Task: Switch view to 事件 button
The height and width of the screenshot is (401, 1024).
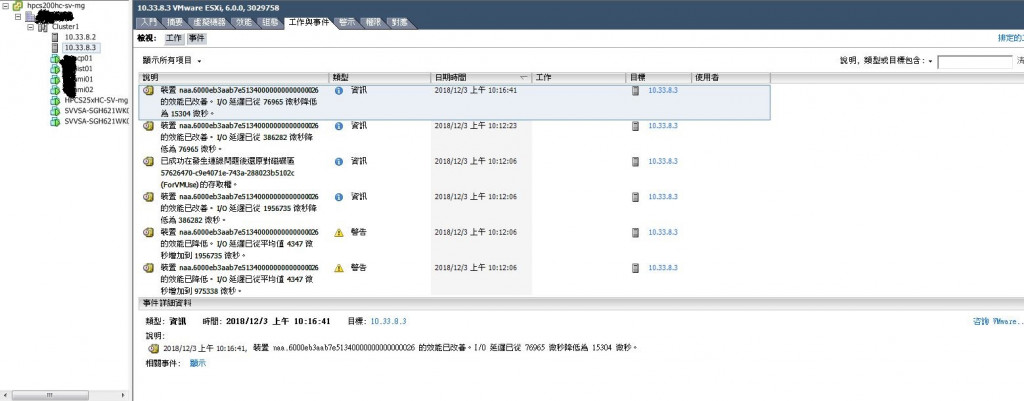Action: 197,39
